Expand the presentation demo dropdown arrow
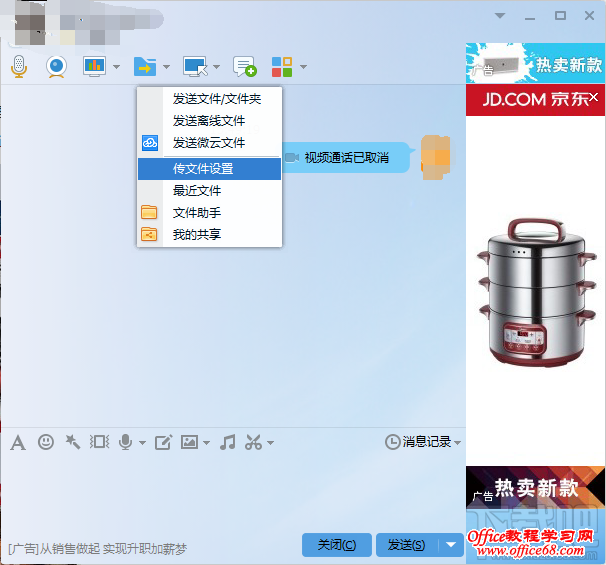606x565 pixels. [x=116, y=67]
